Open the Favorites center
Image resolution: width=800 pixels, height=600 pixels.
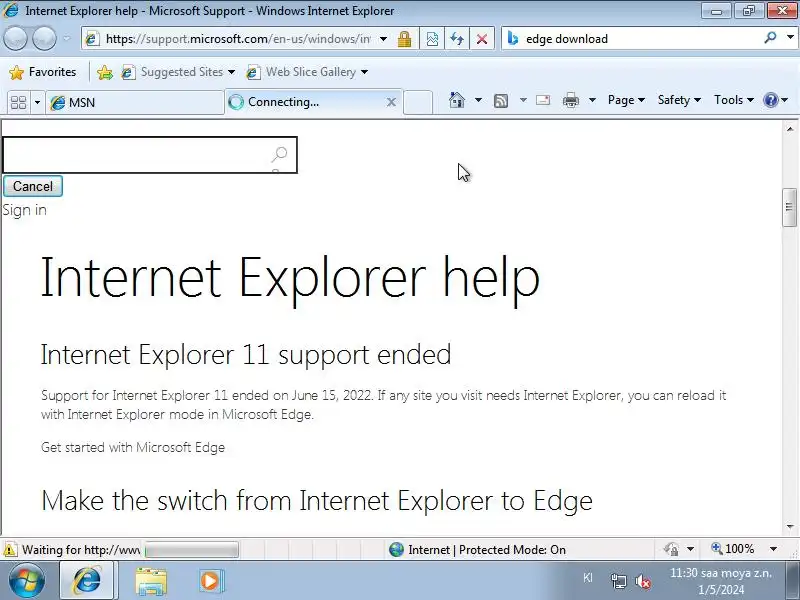43,72
